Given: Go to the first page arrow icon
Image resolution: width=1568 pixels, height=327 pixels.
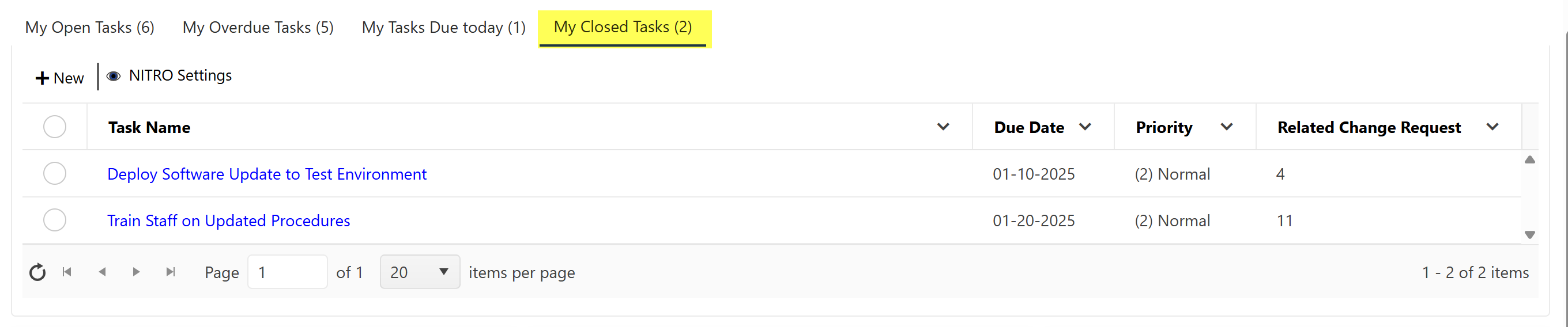Looking at the screenshot, I should (67, 272).
